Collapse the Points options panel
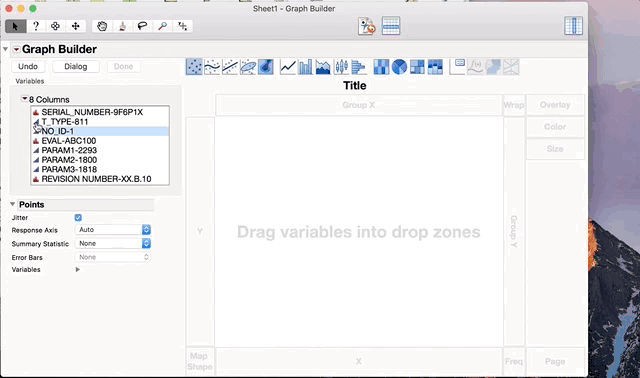Screen dimensions: 640x378 pos(13,204)
